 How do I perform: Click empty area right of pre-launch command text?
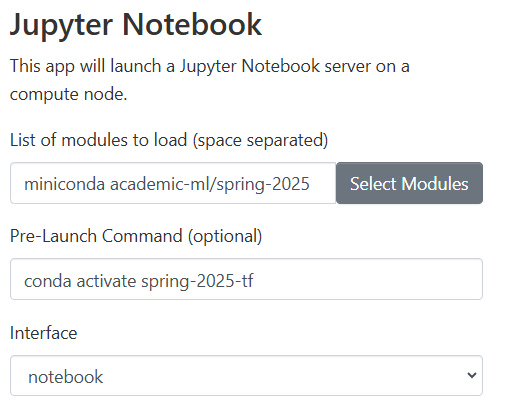pyautogui.click(x=367, y=279)
